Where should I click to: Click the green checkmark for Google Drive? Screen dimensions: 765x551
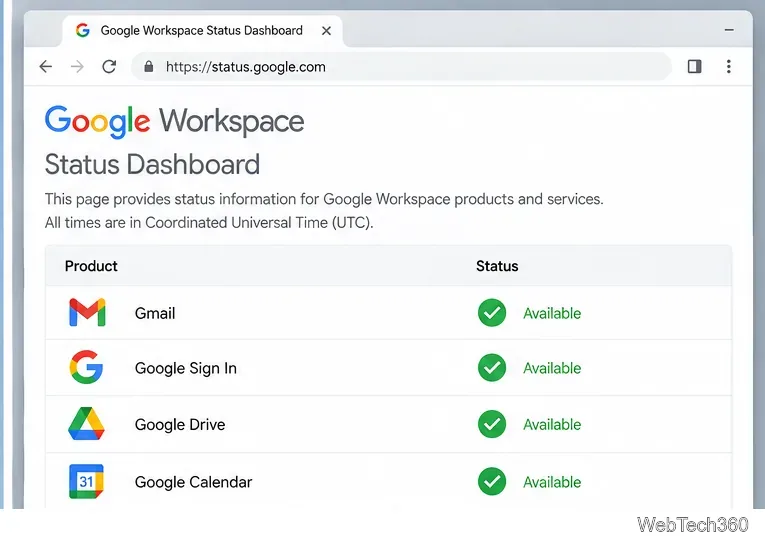(x=492, y=424)
